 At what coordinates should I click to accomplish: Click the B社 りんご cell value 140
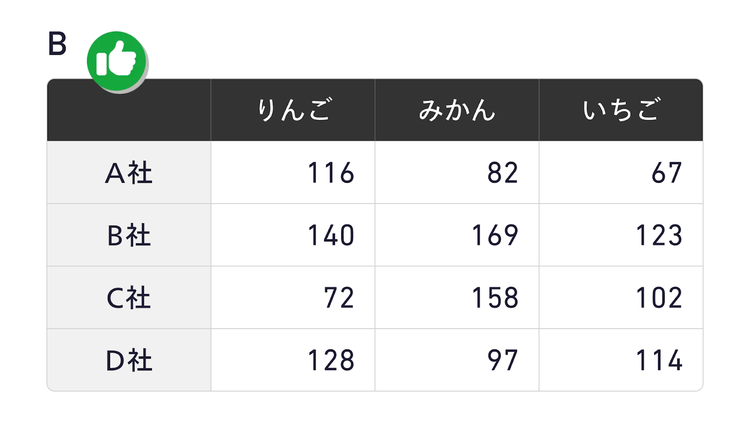pos(330,236)
